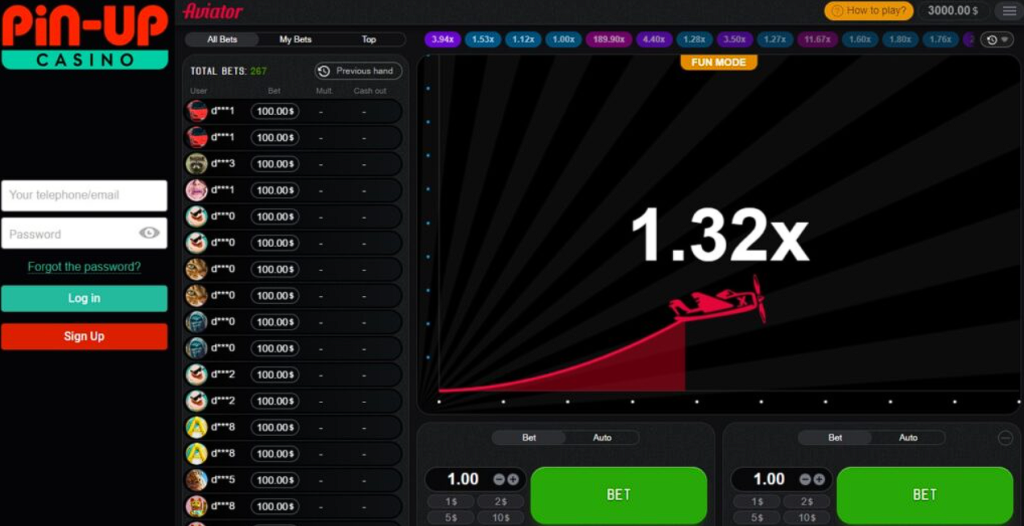Screen dimensions: 1024x526
Task: Click the 4.40x history multiplier
Action: [654, 39]
